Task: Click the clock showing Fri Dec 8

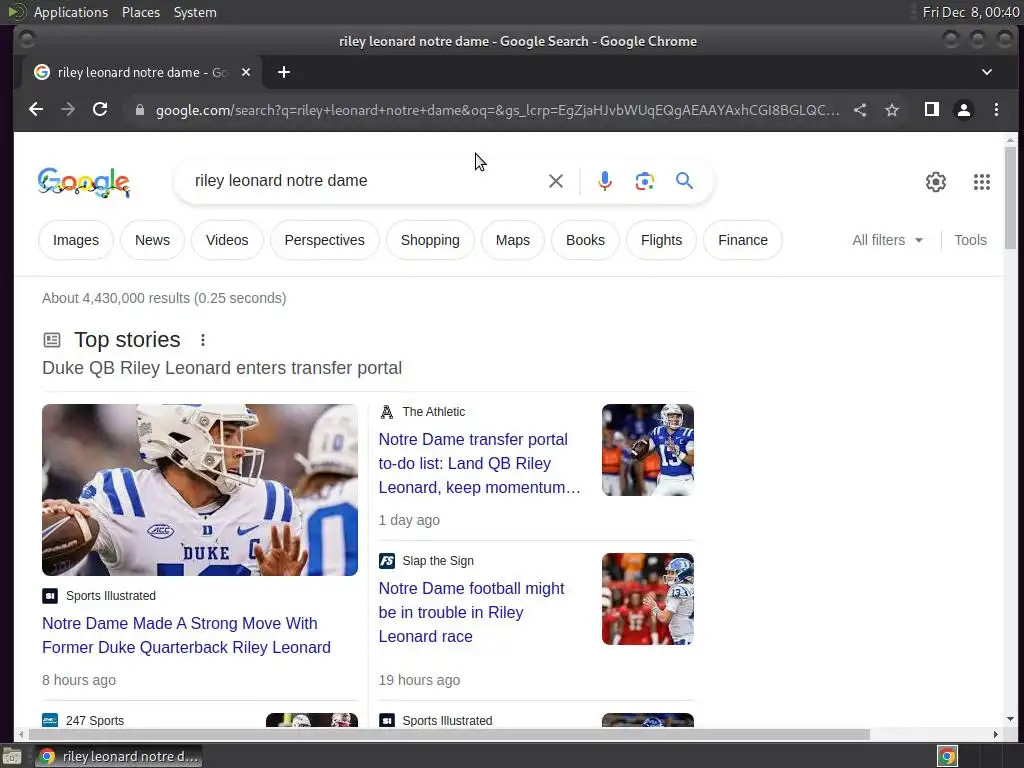Action: pyautogui.click(x=970, y=12)
